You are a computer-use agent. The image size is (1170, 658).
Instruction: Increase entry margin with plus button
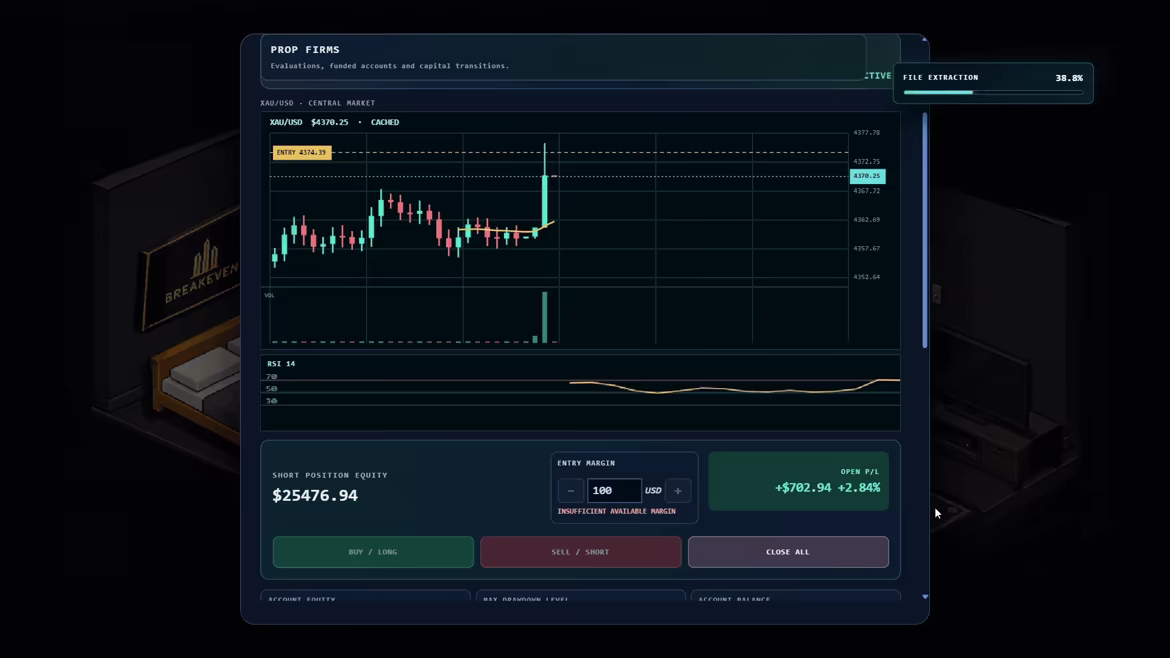(x=678, y=491)
